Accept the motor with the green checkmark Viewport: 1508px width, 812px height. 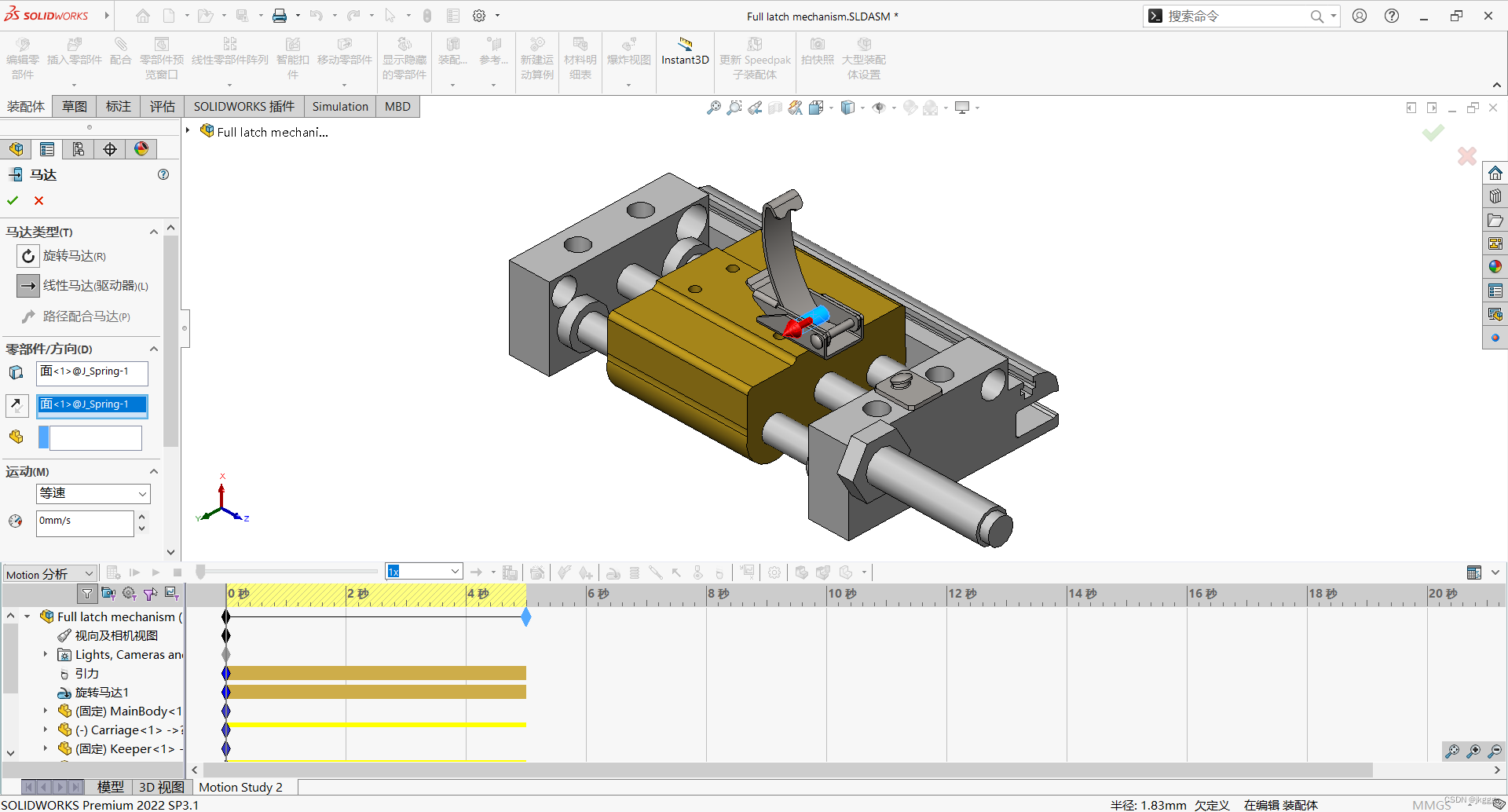[x=12, y=200]
